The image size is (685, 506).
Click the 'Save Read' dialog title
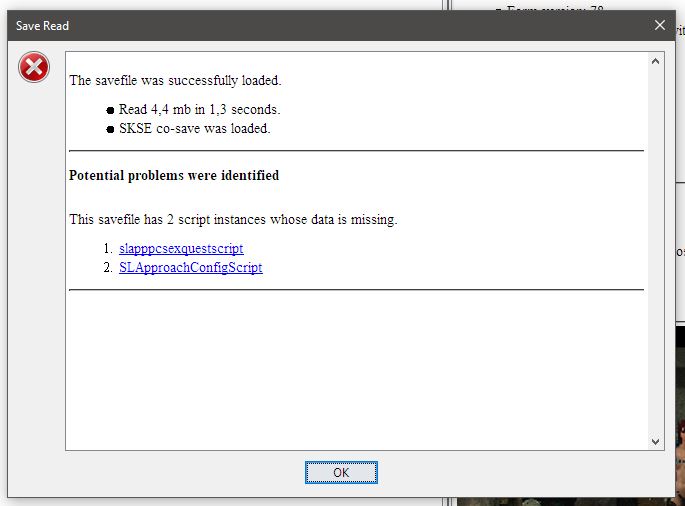pos(42,26)
